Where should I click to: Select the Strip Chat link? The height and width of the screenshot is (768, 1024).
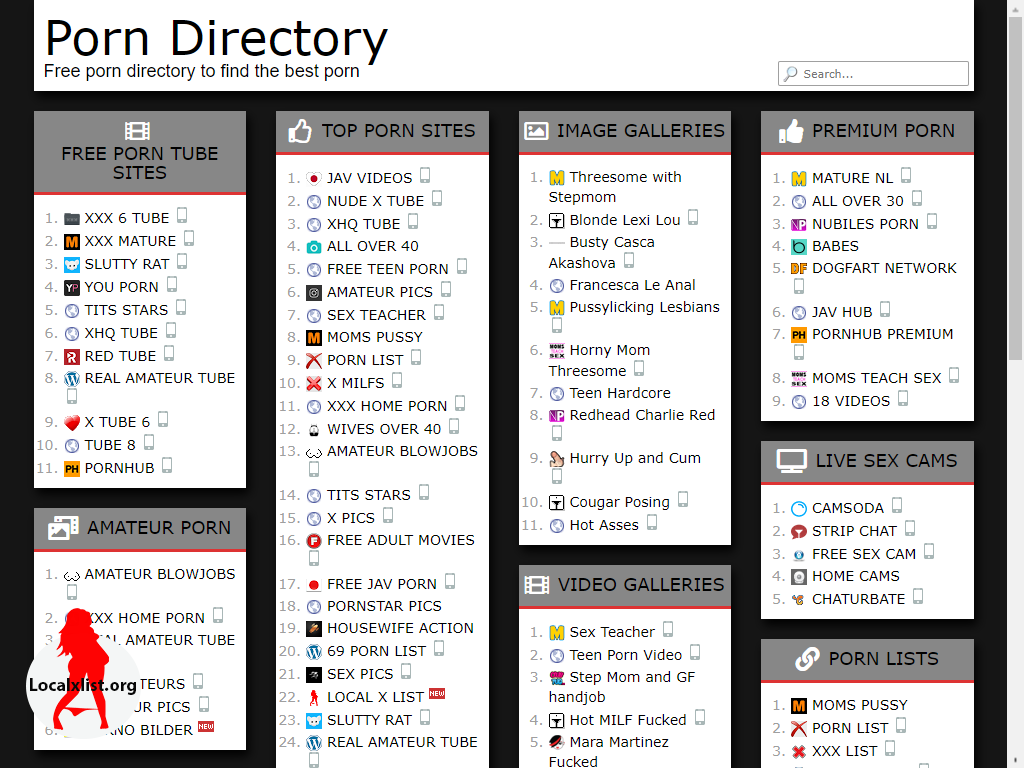[x=853, y=531]
